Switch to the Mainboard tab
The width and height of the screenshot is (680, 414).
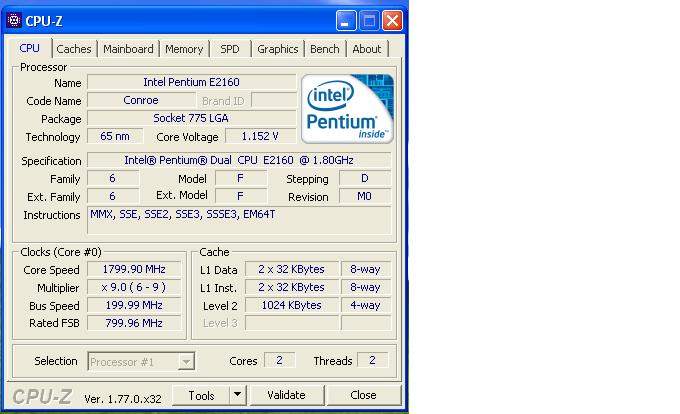128,49
